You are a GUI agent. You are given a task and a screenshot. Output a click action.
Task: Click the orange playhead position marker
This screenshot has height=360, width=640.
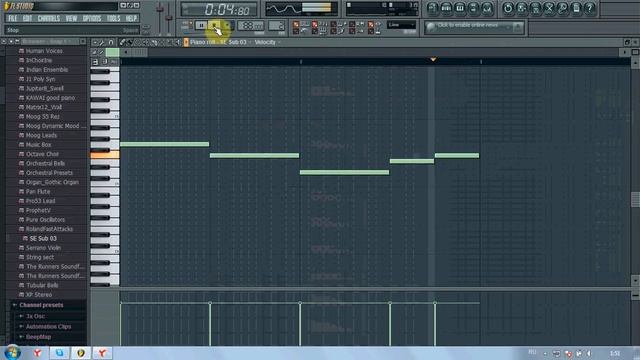coord(433,60)
